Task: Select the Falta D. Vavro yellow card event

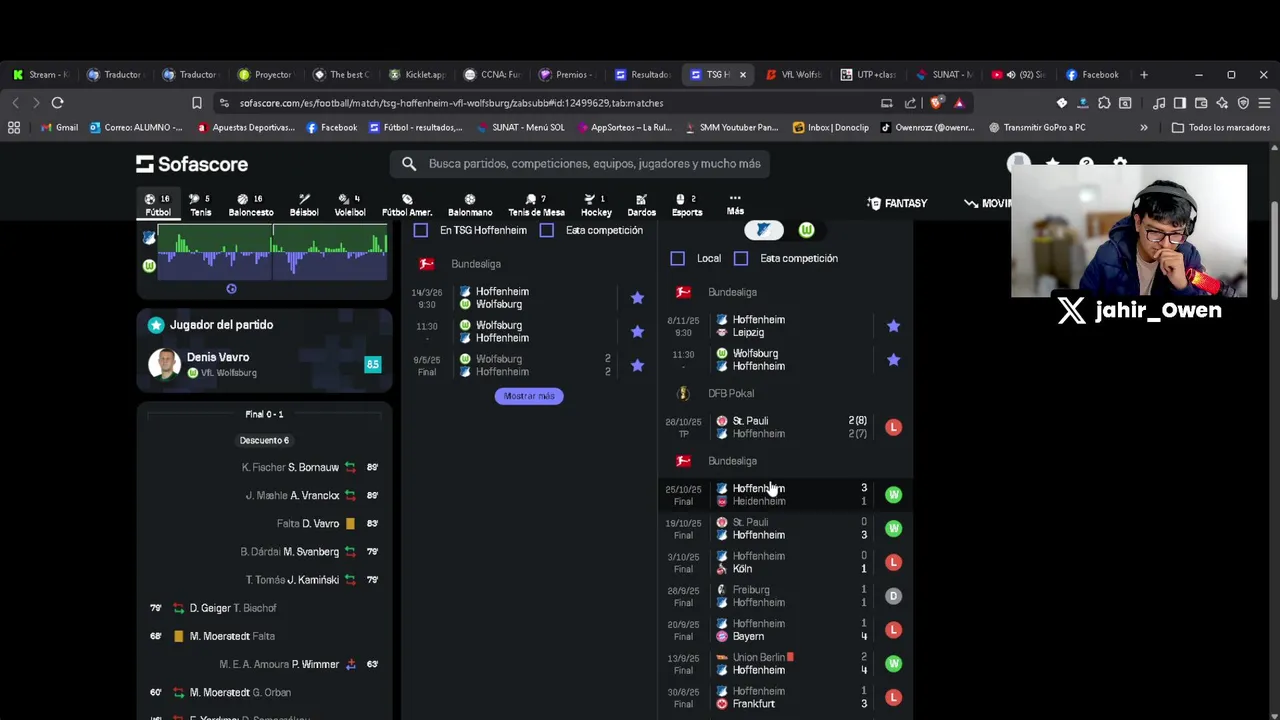Action: click(264, 524)
